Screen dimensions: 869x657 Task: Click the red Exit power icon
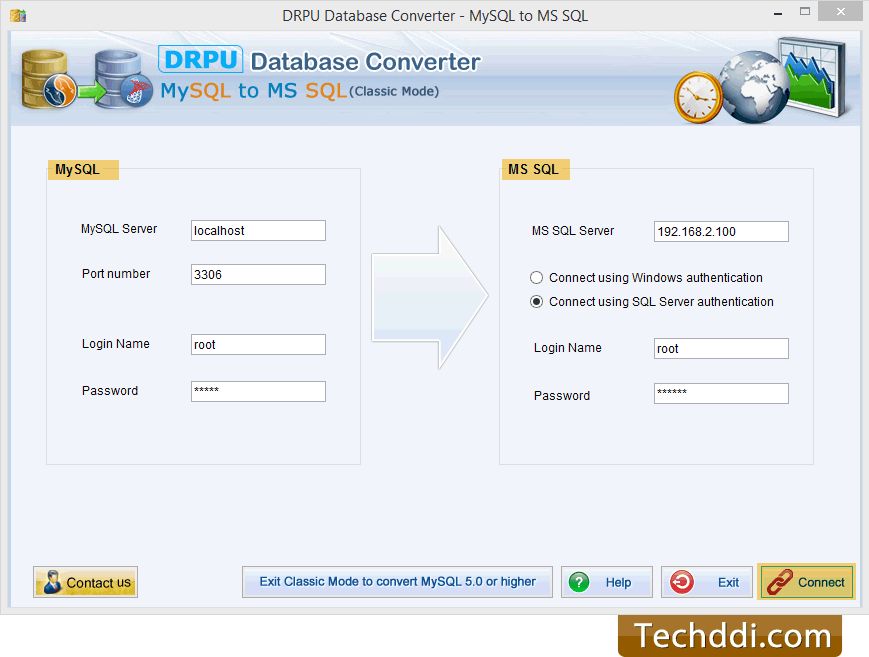pyautogui.click(x=681, y=582)
